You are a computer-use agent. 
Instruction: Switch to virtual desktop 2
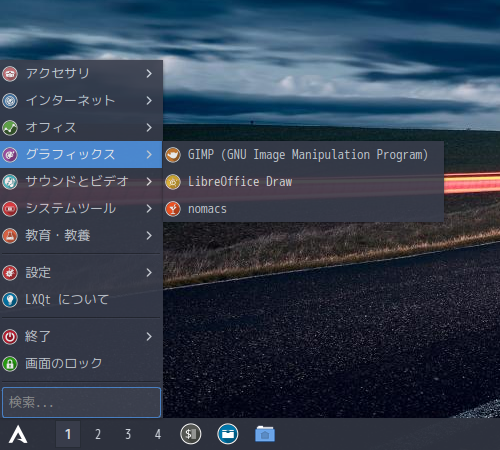(98, 434)
